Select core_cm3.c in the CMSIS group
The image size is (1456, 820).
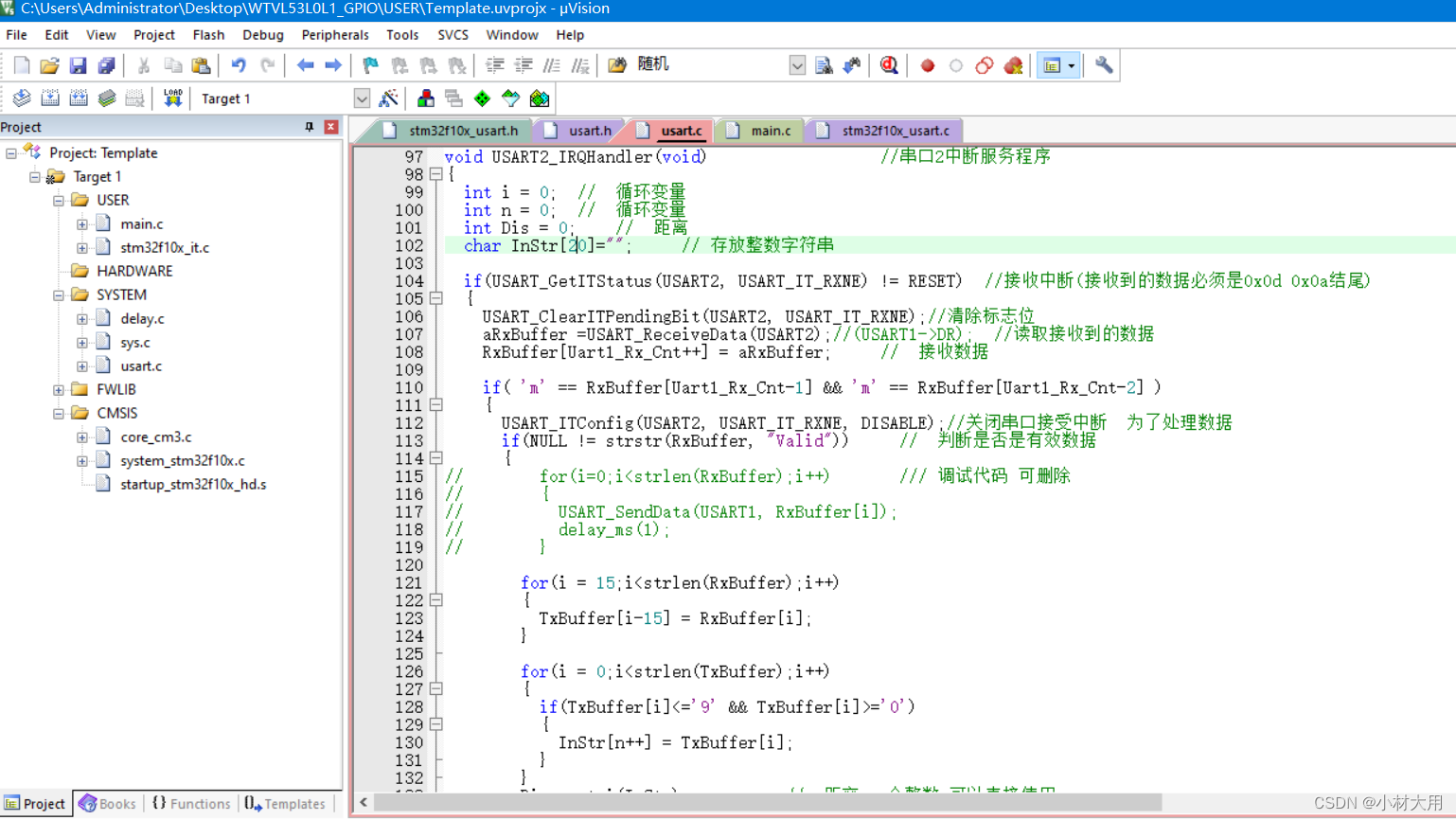coord(156,437)
